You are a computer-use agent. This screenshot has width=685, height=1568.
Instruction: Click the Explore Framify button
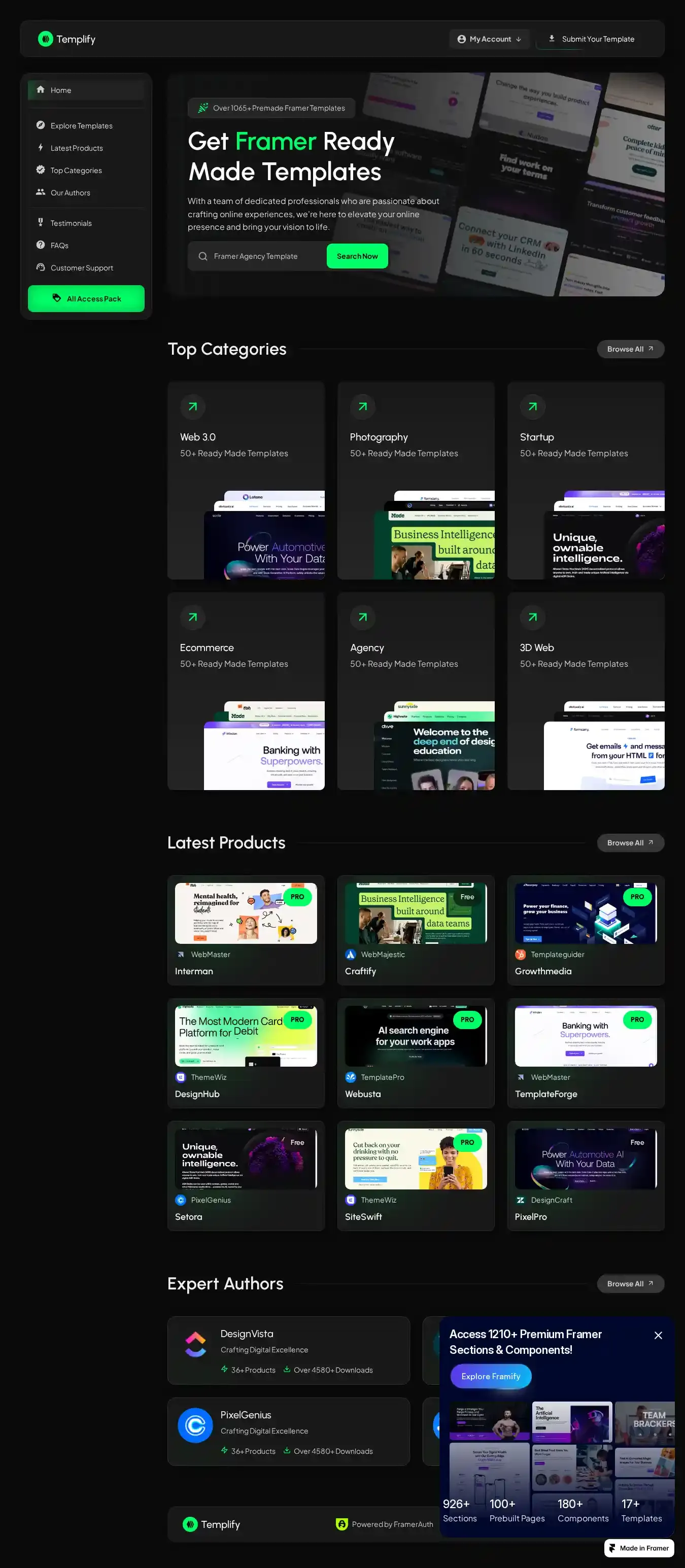click(x=491, y=1376)
